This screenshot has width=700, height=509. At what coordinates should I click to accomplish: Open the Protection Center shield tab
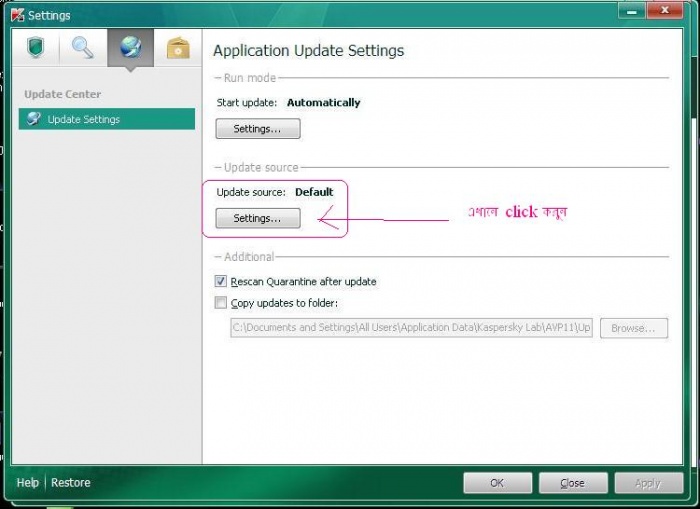click(36, 48)
